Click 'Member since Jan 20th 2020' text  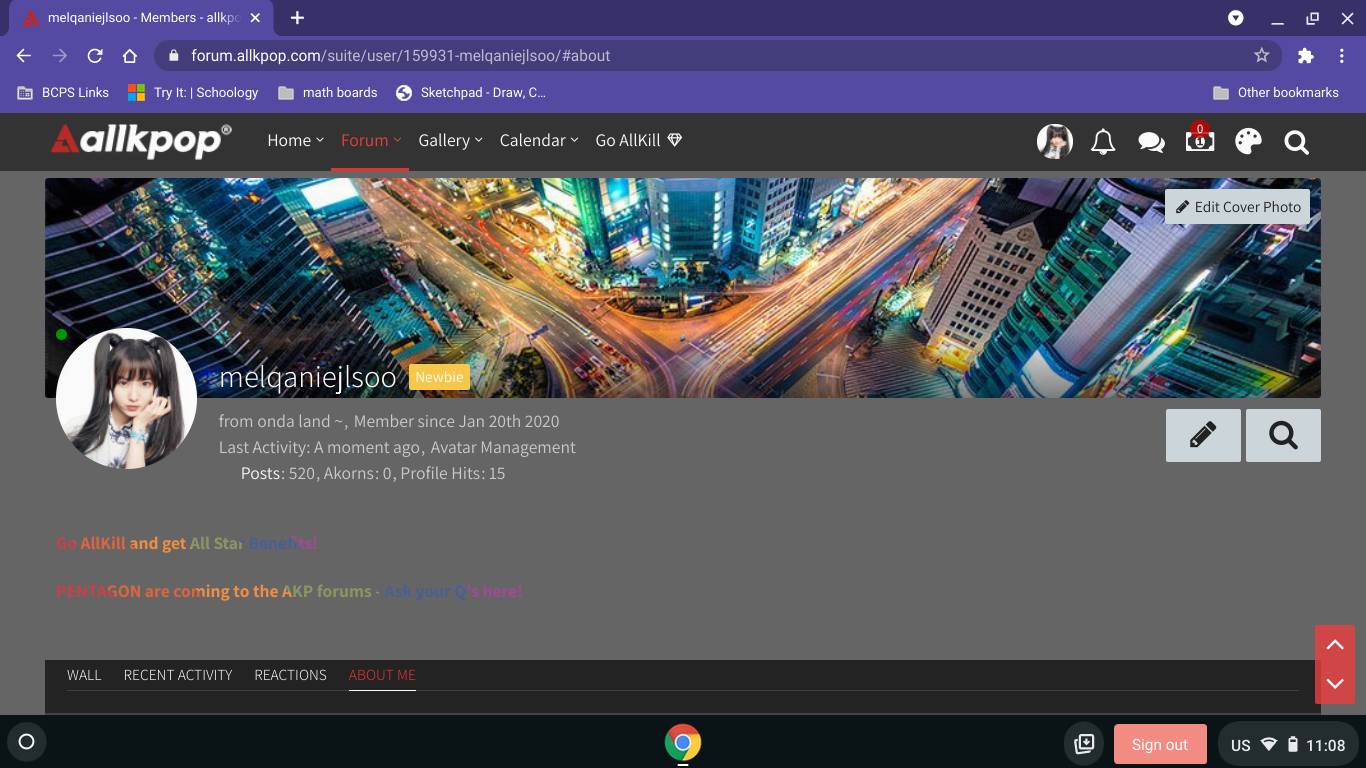456,421
